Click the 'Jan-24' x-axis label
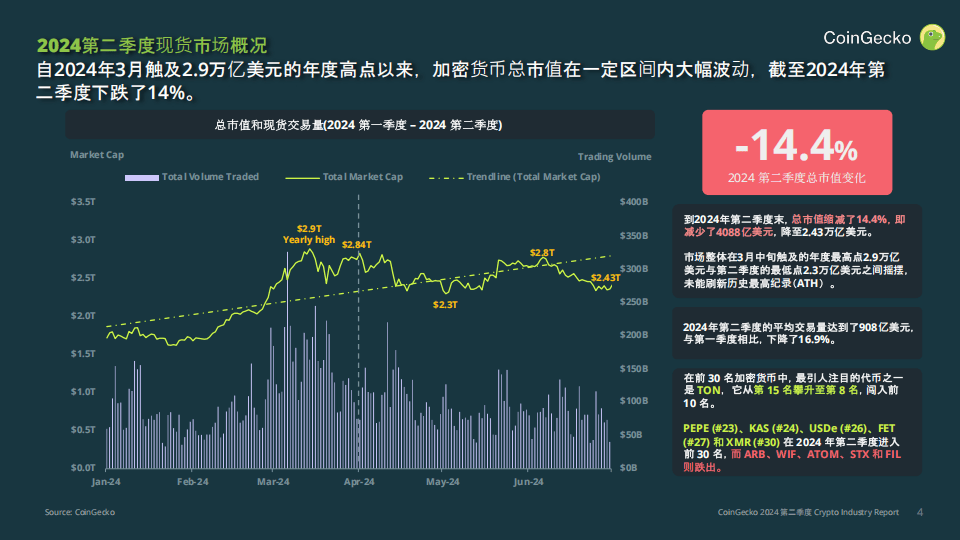960x540 pixels. [x=106, y=482]
